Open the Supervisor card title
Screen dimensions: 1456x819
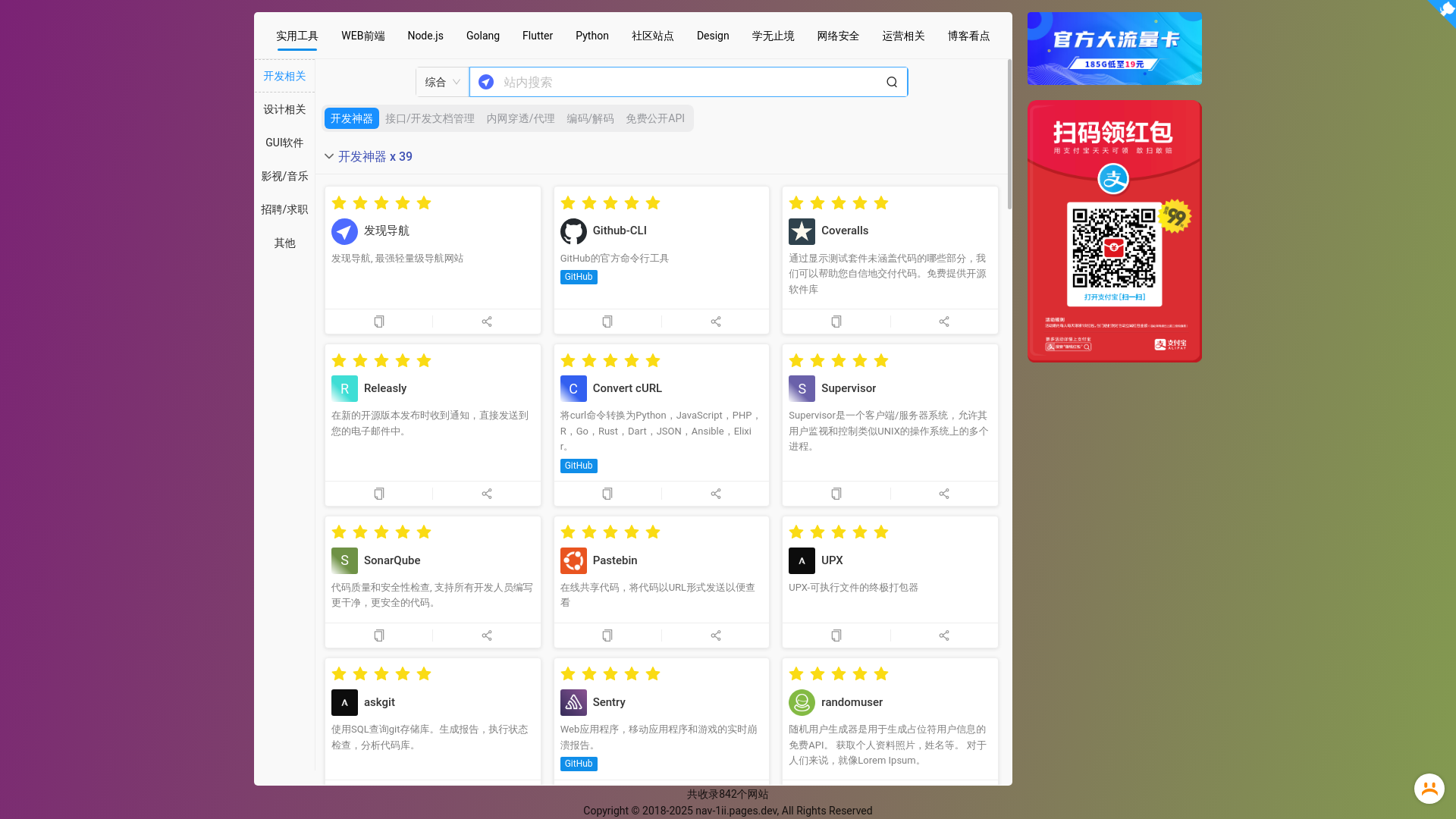pos(849,388)
